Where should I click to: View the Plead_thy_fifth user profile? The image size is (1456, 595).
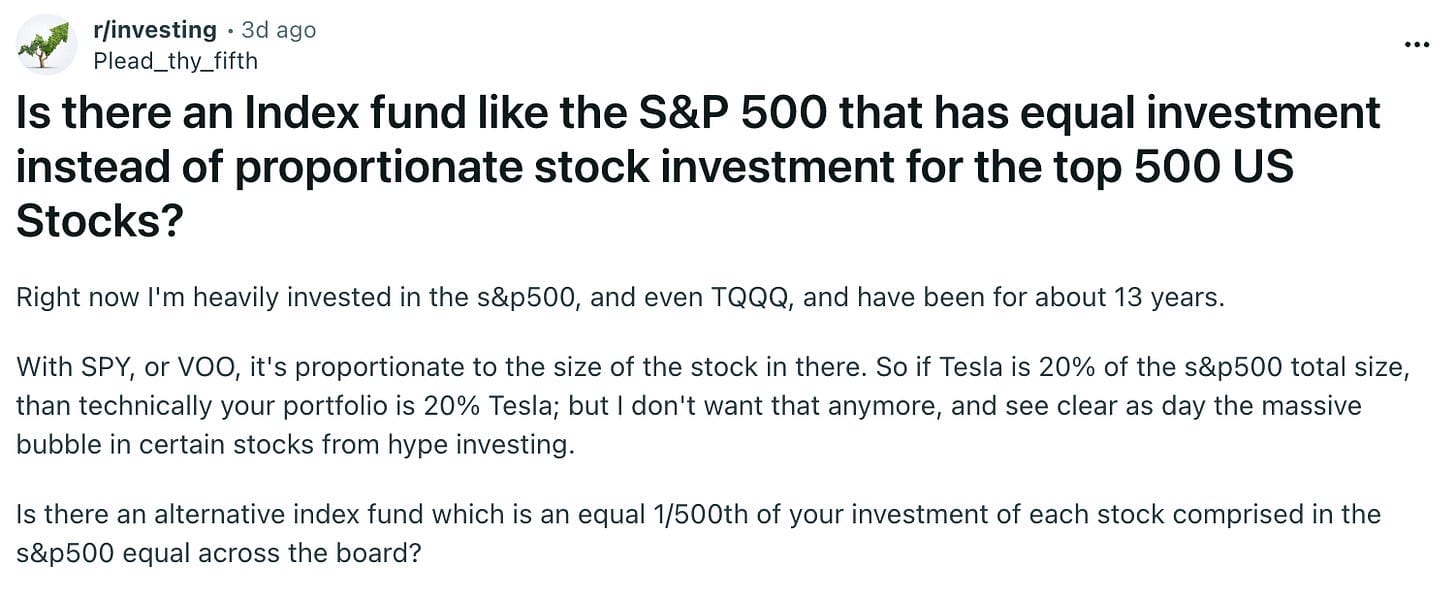[175, 61]
